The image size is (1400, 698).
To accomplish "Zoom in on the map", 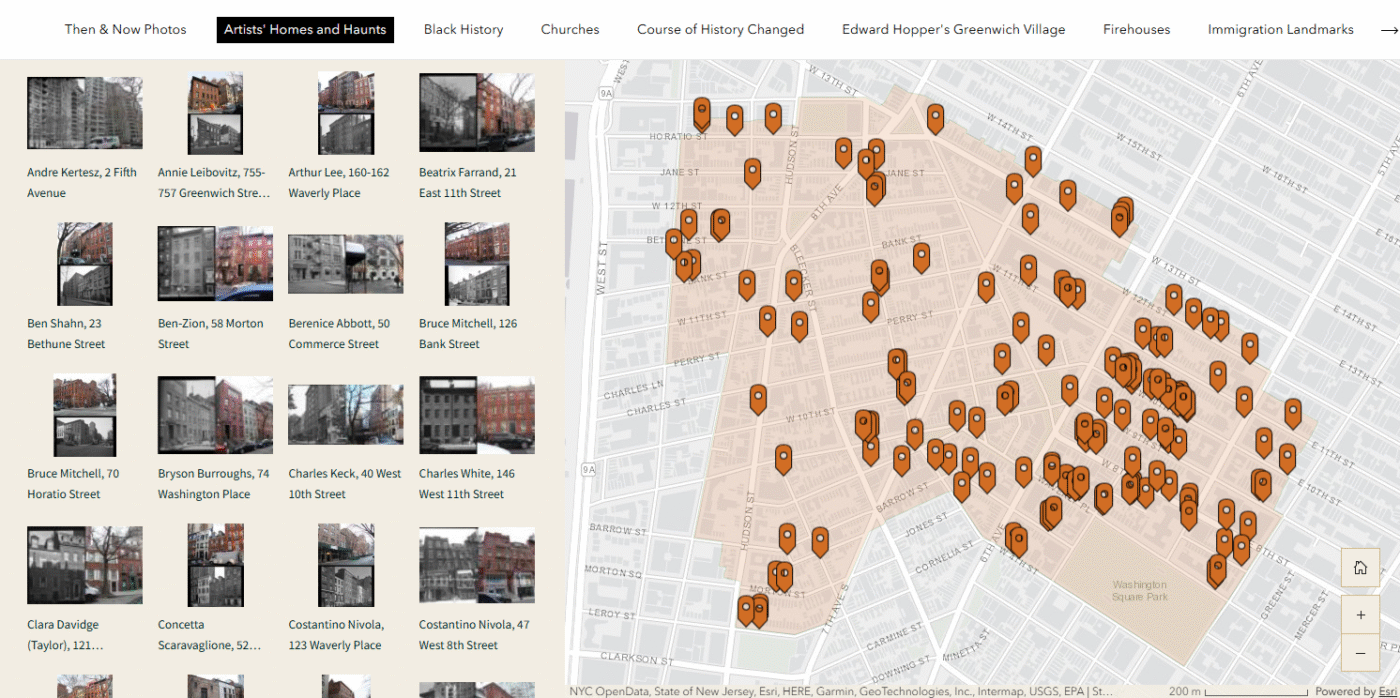I will [x=1360, y=615].
